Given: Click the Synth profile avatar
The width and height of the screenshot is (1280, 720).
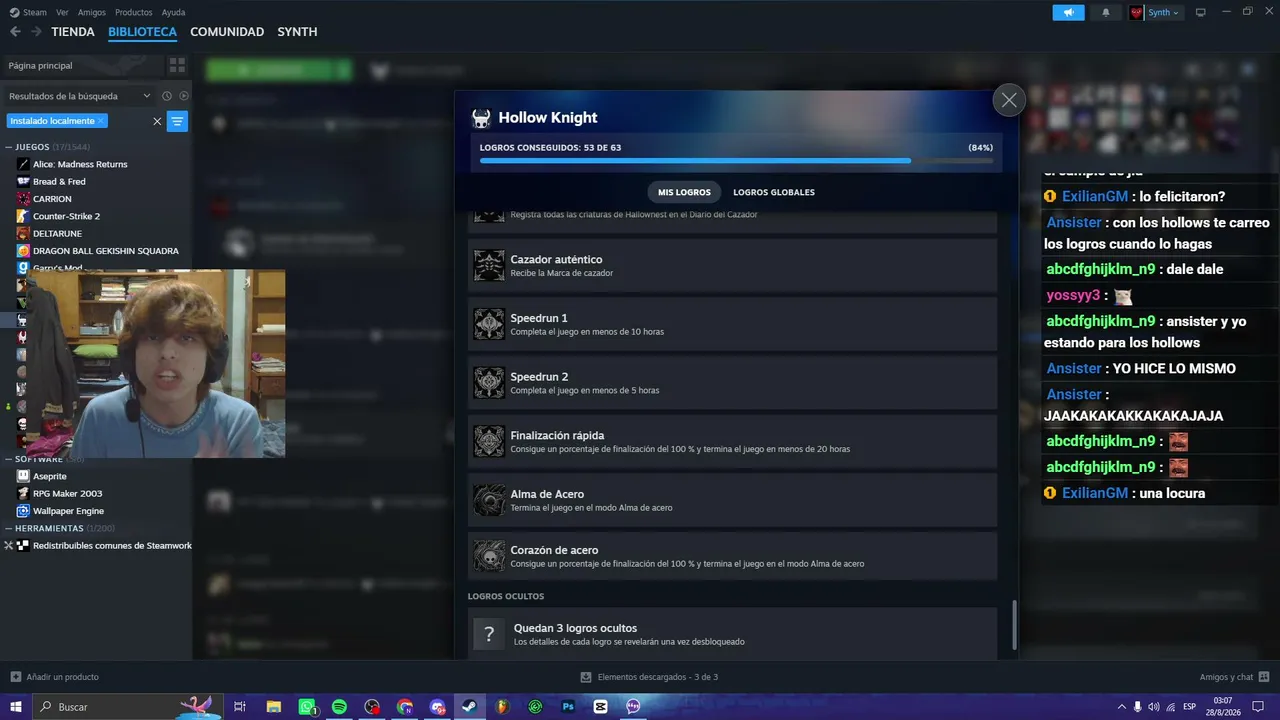Looking at the screenshot, I should 1136,12.
